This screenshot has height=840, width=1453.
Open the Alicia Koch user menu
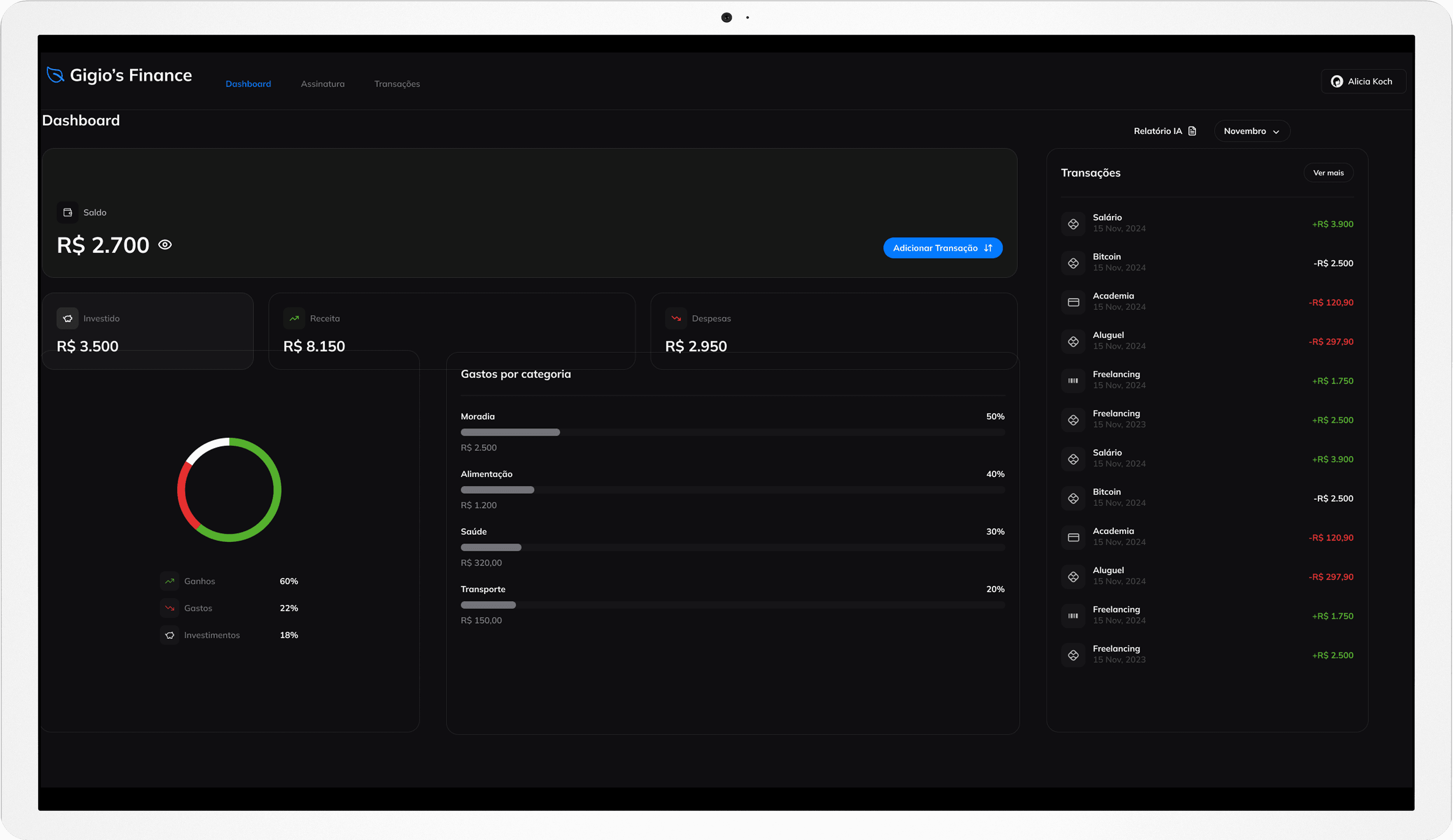(x=1363, y=81)
